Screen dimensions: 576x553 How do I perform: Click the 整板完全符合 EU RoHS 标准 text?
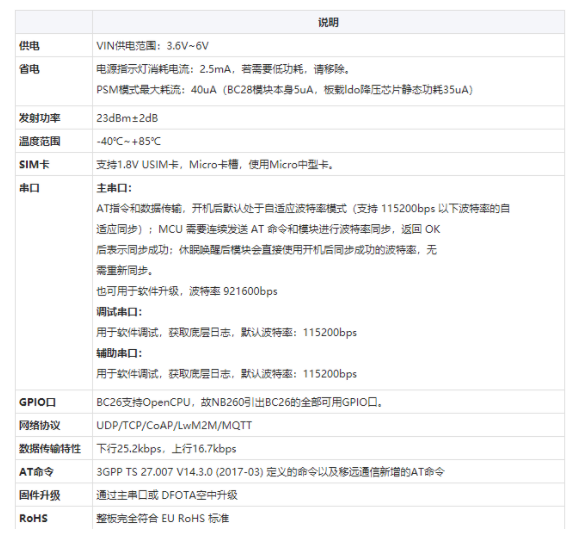coord(163,518)
